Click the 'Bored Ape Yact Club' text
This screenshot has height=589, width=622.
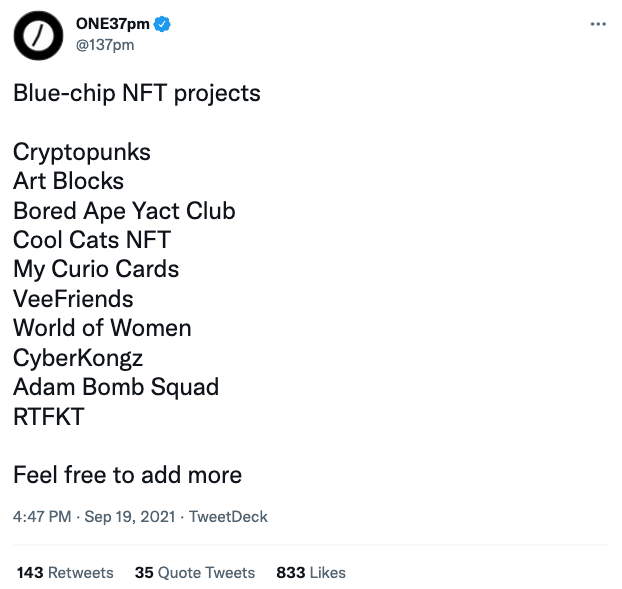click(x=124, y=211)
